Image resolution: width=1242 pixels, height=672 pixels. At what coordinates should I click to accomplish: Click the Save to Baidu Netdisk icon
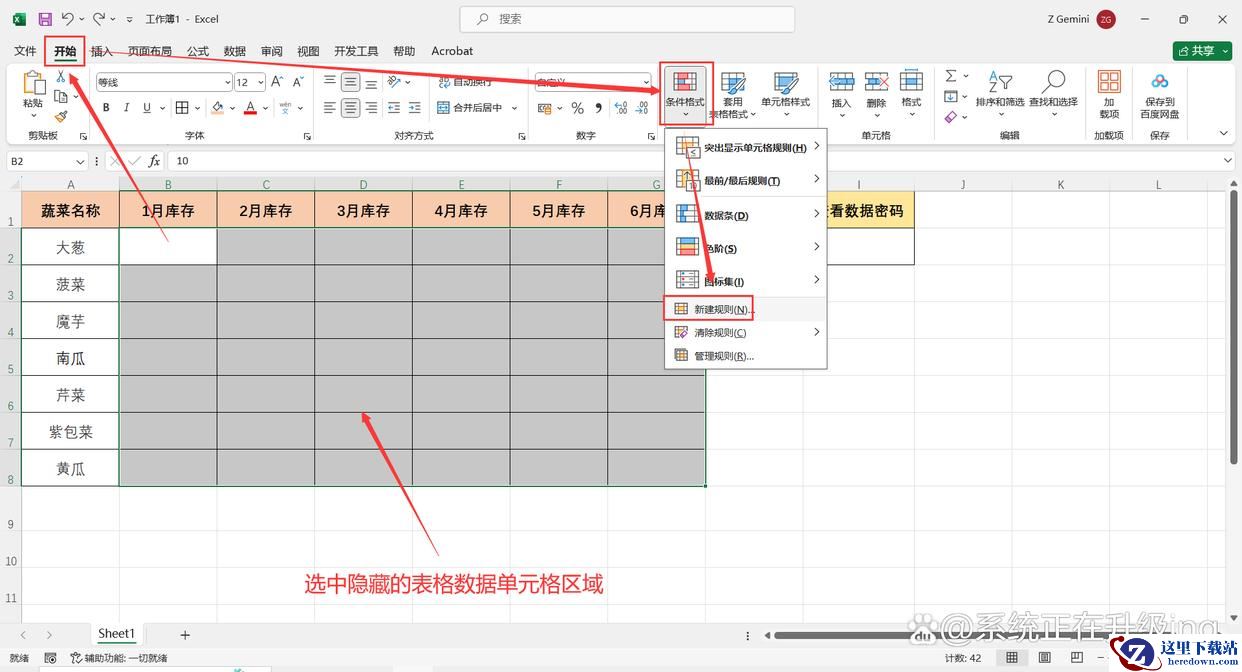pyautogui.click(x=1159, y=82)
